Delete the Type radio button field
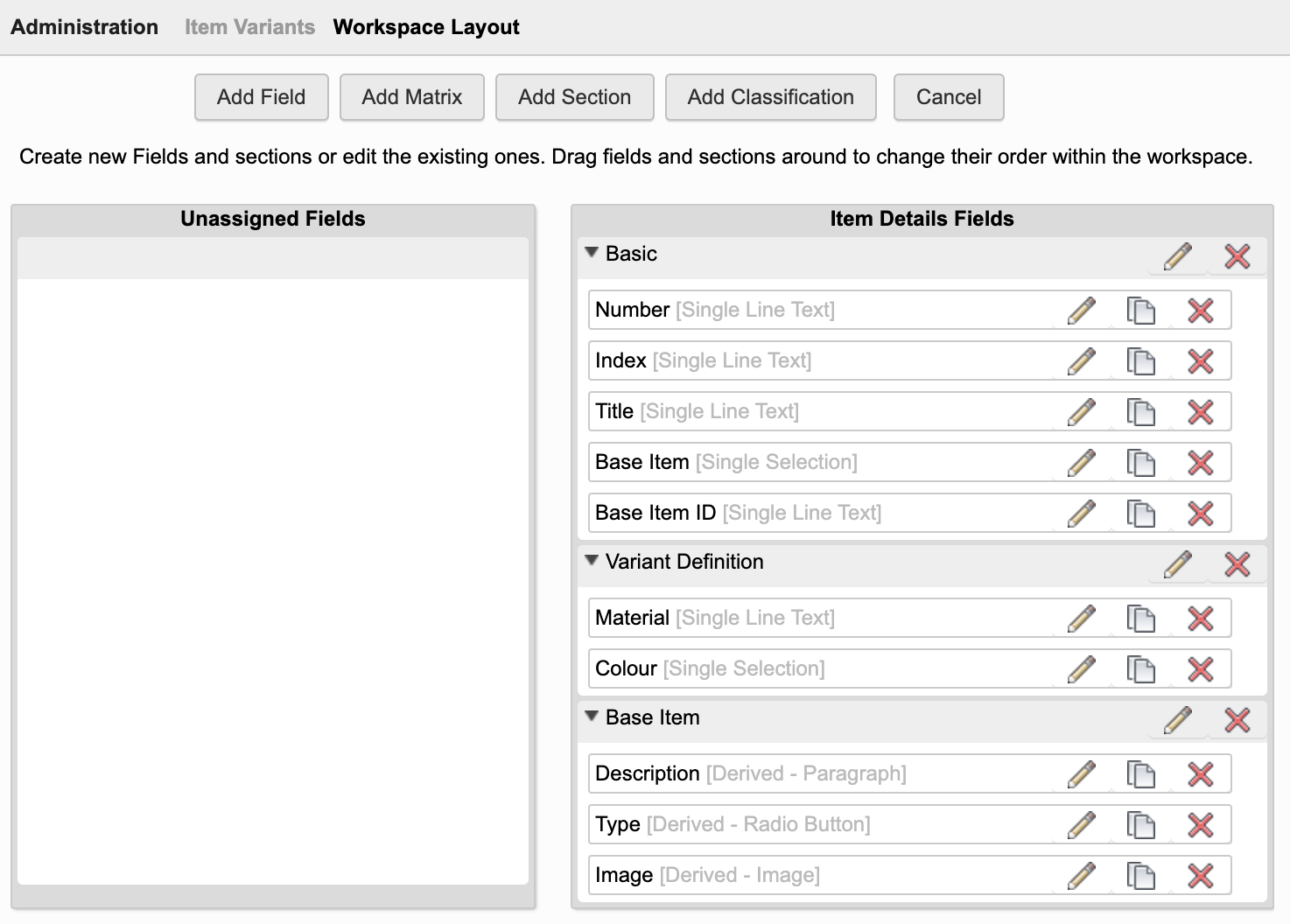 click(1200, 825)
